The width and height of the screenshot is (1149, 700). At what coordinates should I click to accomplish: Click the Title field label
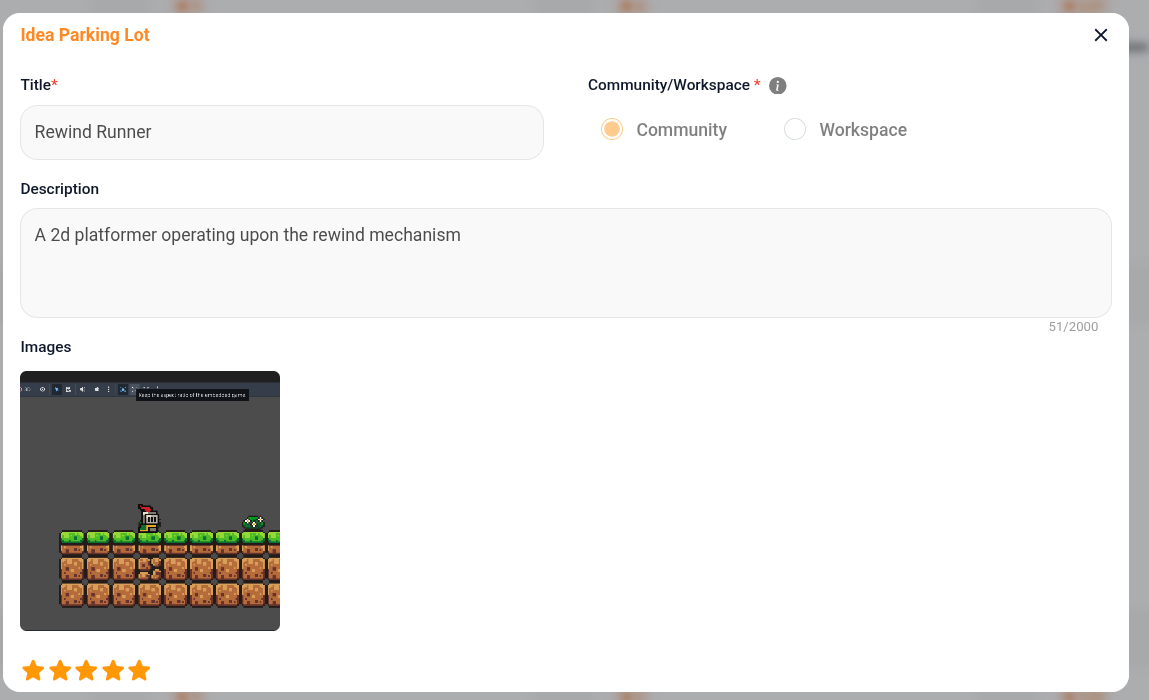(35, 85)
